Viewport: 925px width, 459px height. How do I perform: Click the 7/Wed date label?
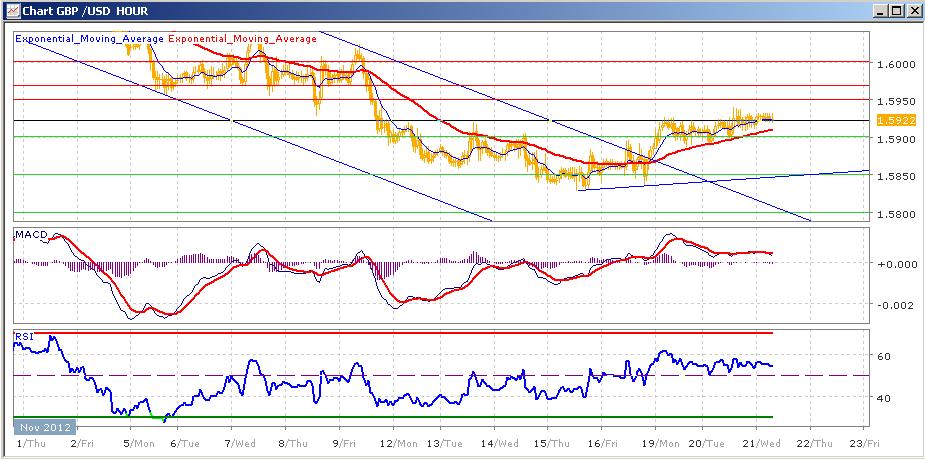tap(242, 442)
